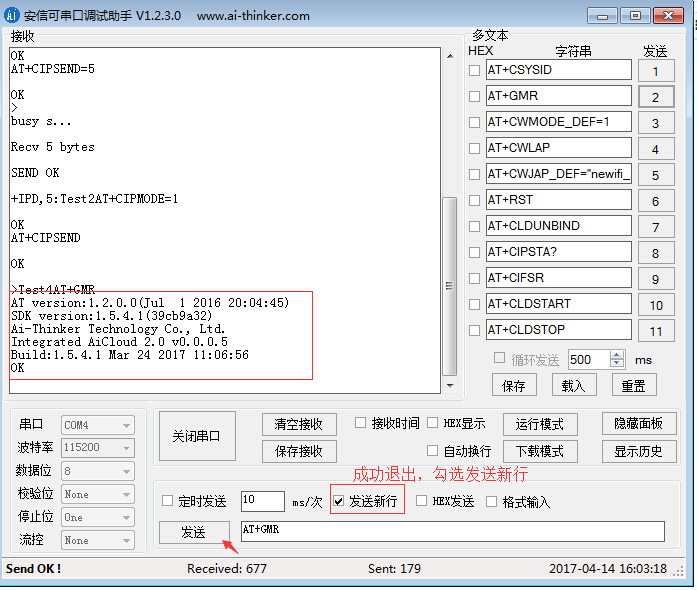Click the 'Sent: 179' status text
Image resolution: width=697 pixels, height=590 pixels.
click(x=394, y=569)
